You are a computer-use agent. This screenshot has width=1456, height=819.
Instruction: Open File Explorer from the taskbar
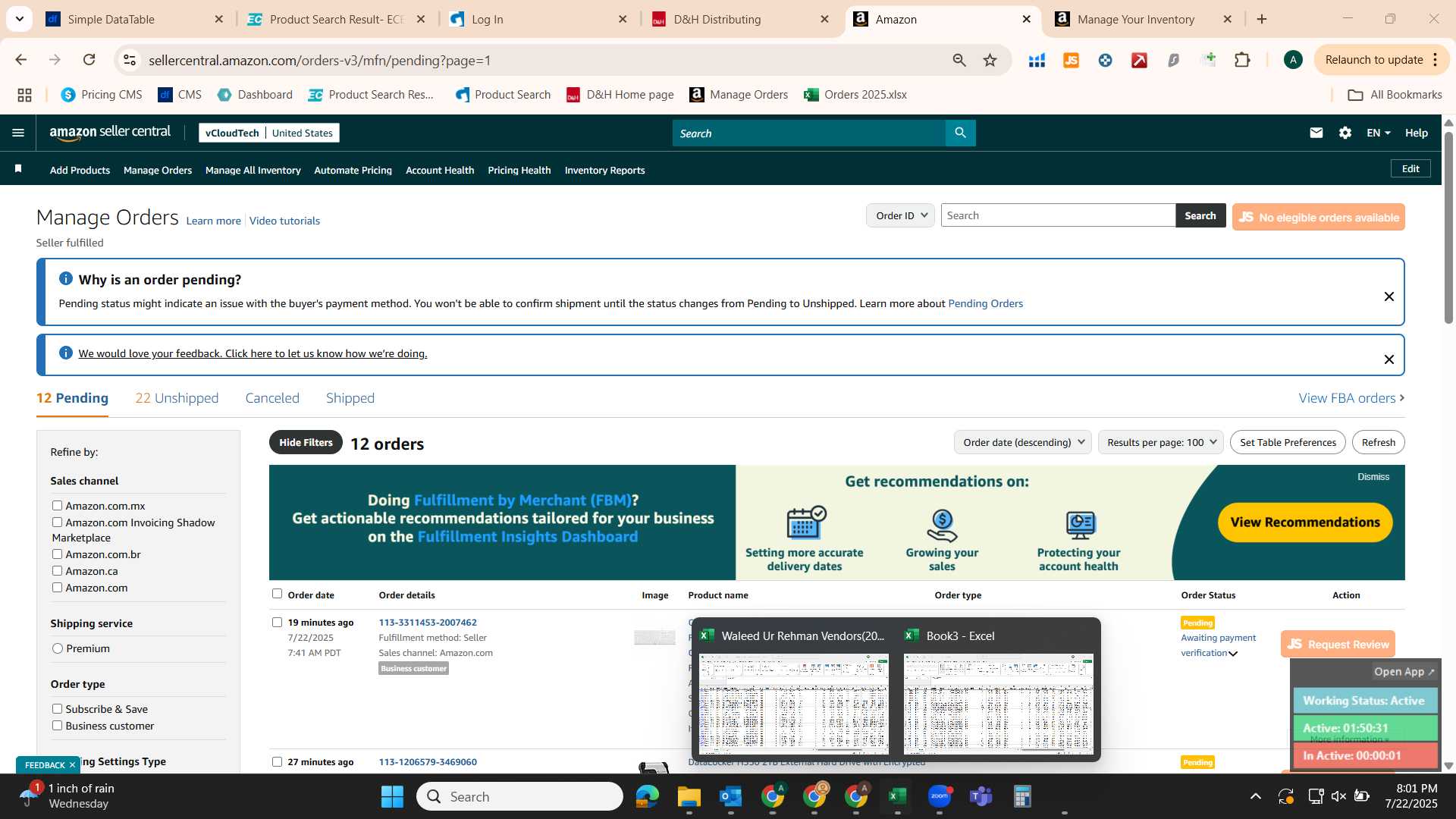point(689,796)
